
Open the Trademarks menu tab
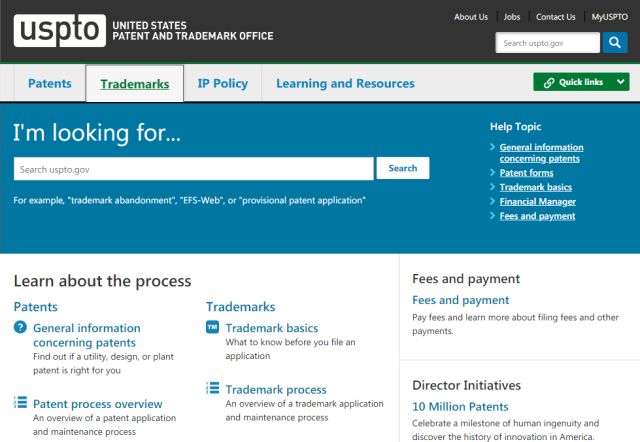tap(135, 84)
